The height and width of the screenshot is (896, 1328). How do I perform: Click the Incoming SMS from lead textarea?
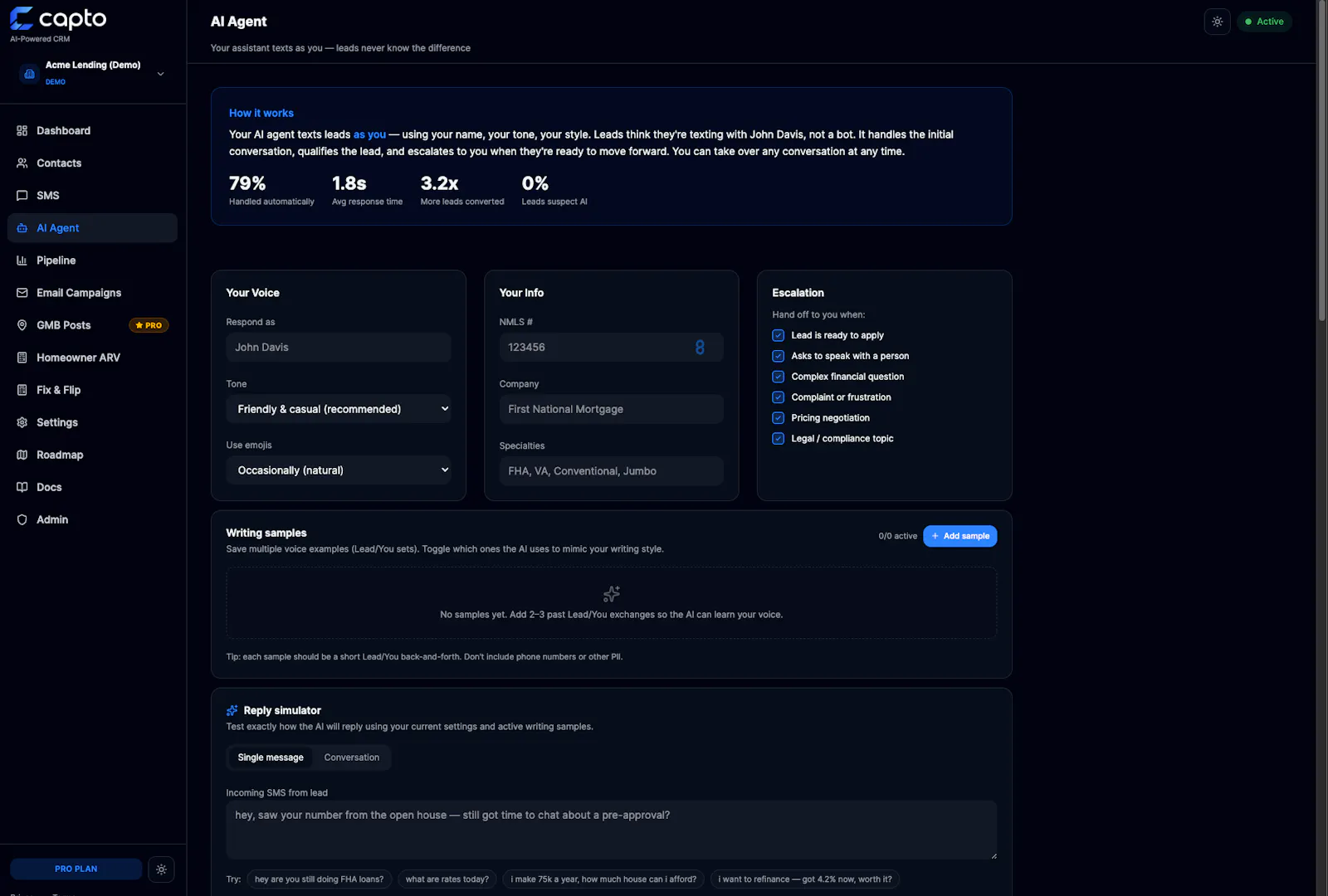point(612,830)
